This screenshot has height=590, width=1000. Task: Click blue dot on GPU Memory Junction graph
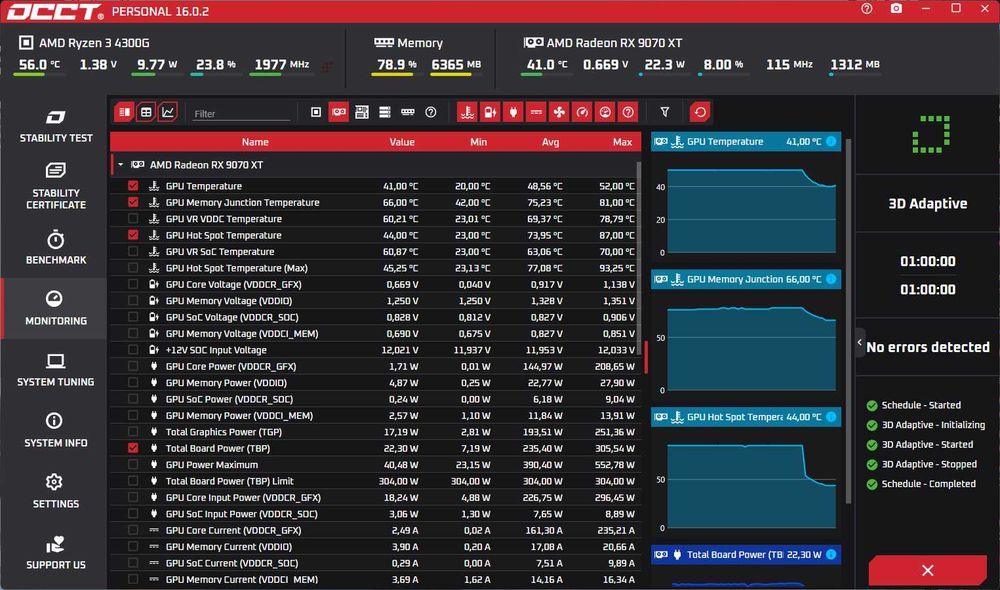coord(831,279)
